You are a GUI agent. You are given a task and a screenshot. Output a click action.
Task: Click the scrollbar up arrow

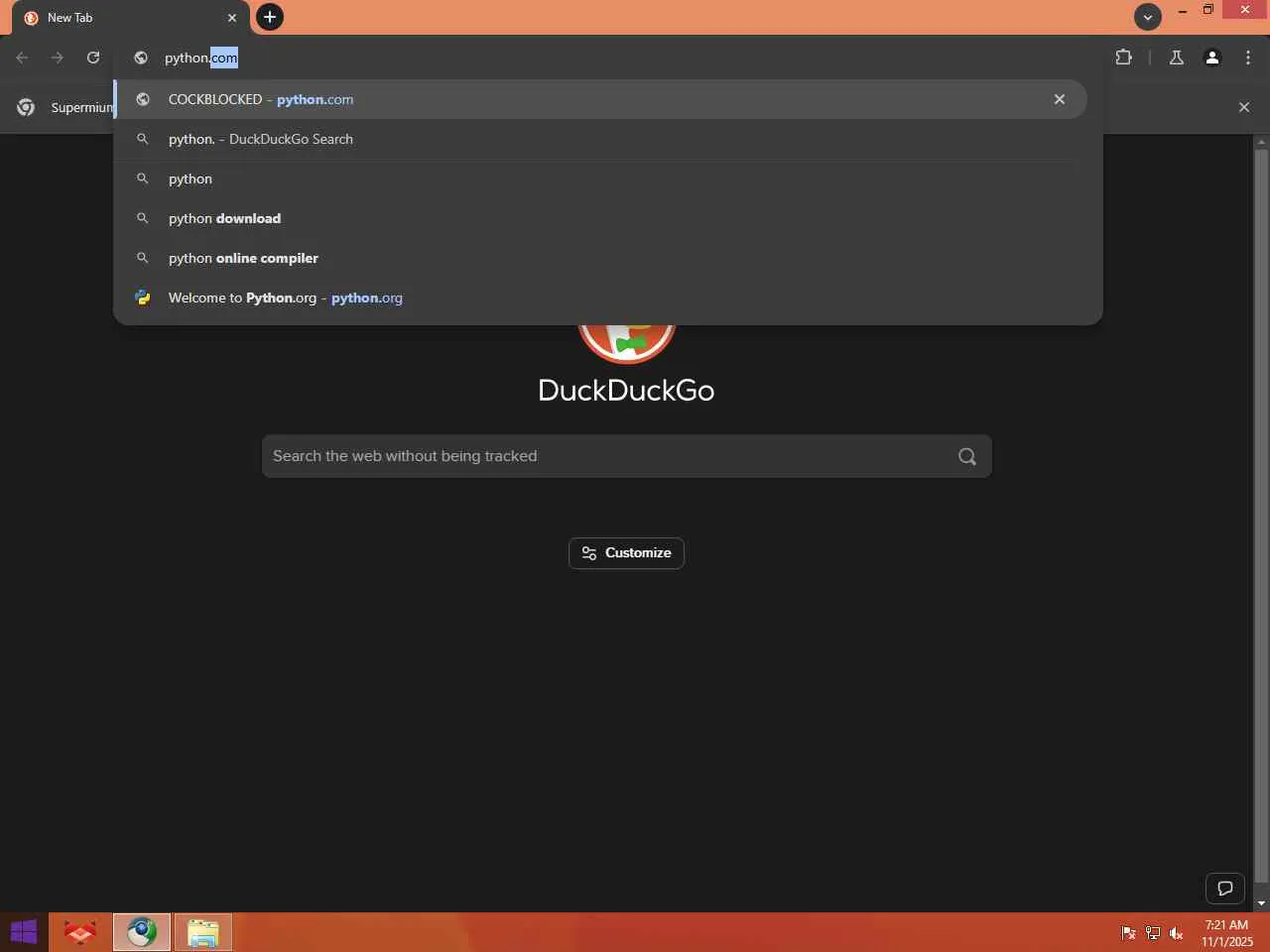pyautogui.click(x=1261, y=142)
